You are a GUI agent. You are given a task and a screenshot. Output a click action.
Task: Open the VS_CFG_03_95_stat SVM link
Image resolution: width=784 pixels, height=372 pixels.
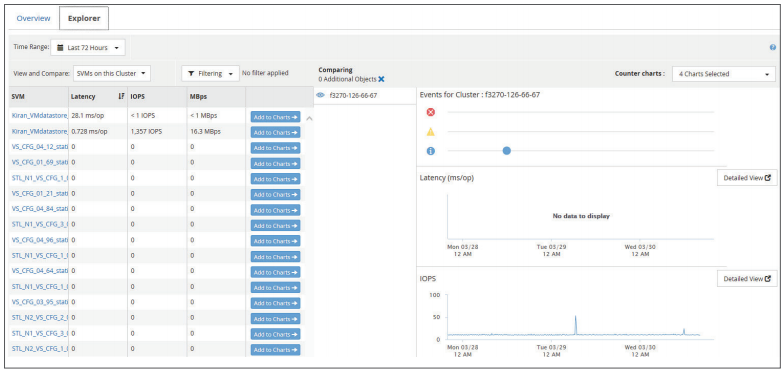tap(40, 302)
